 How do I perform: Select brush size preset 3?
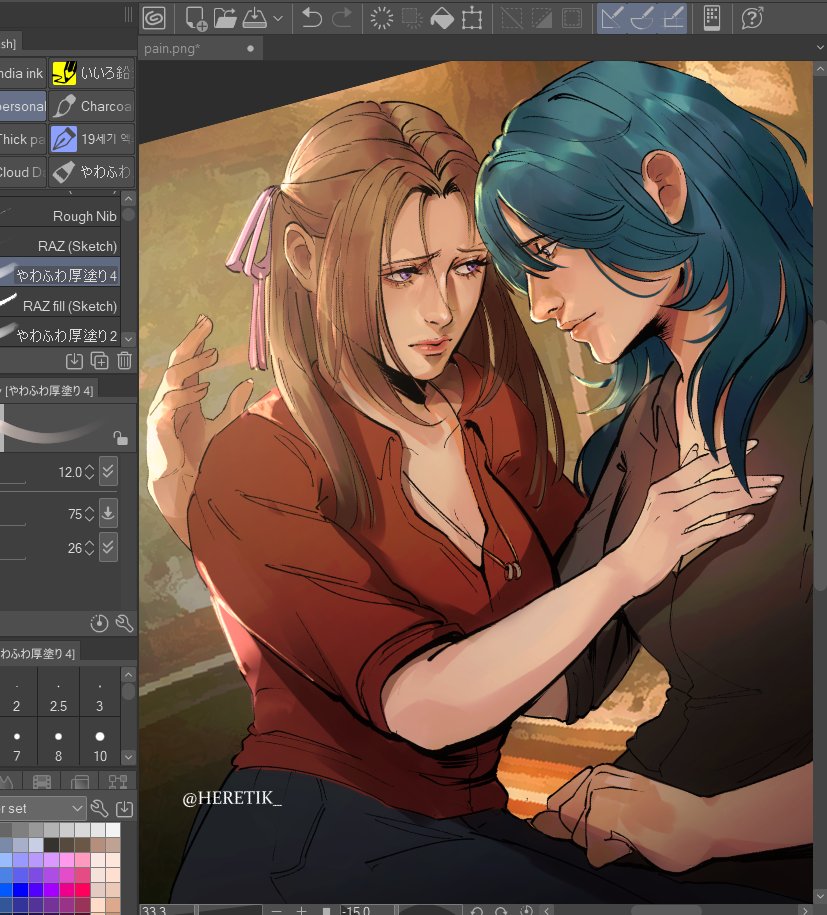[100, 693]
